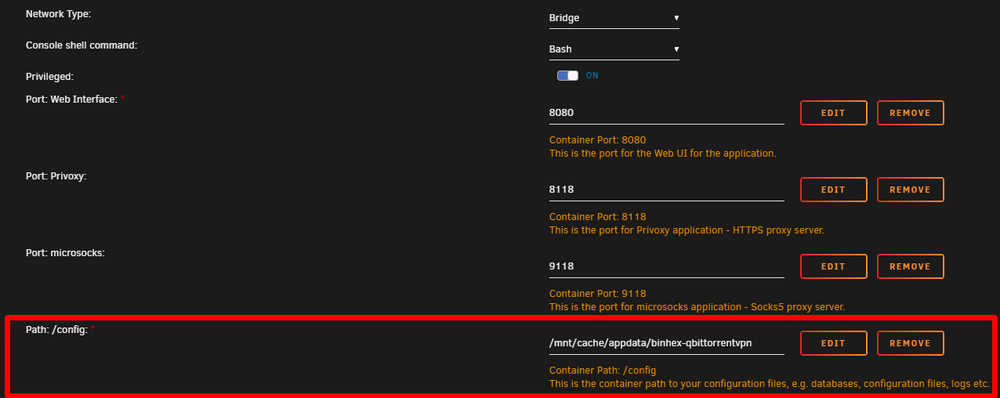Click the Web UI port description text
This screenshot has width=1000, height=398.
tap(663, 154)
